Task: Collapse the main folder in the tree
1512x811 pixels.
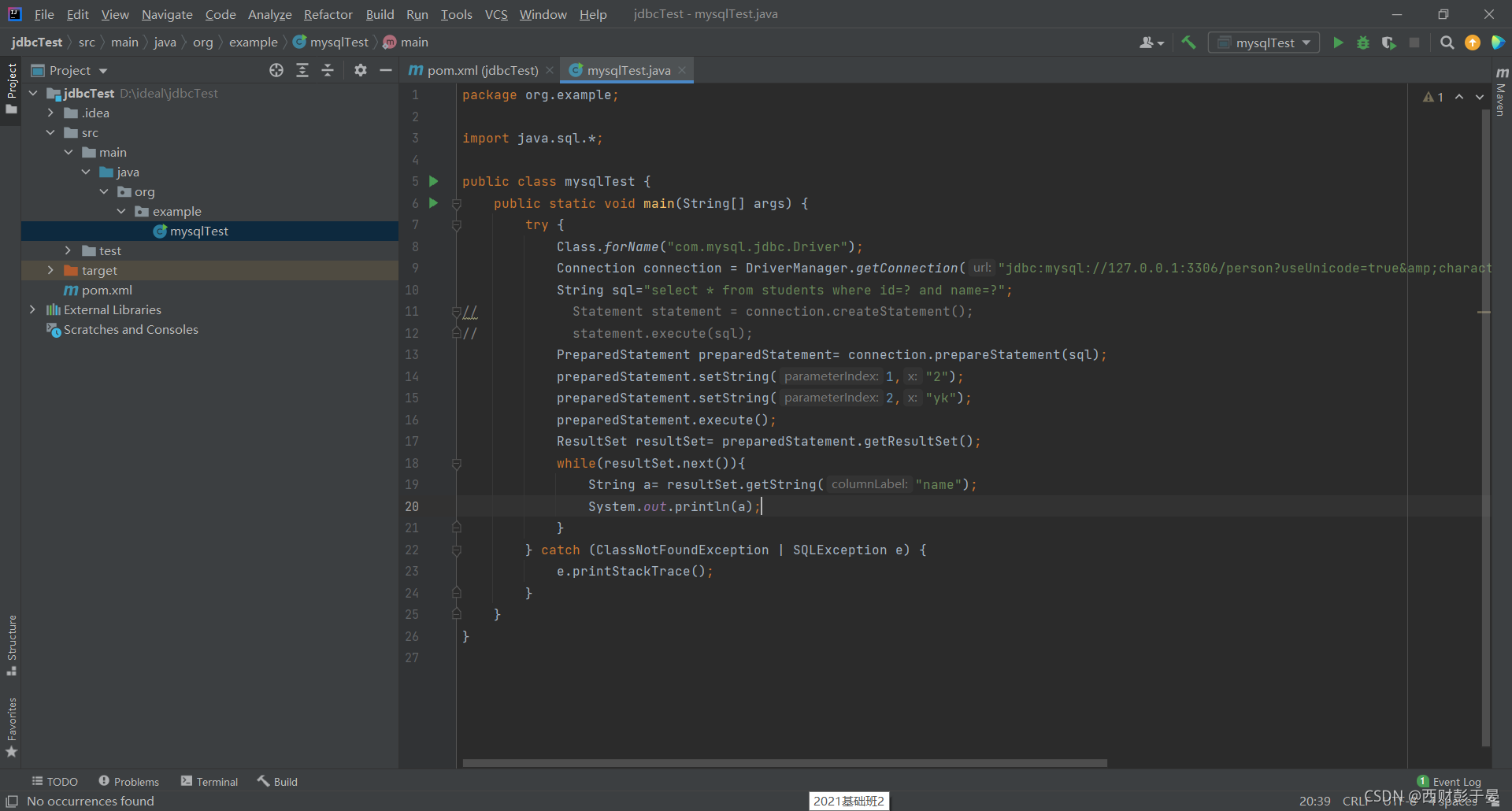Action: (69, 152)
